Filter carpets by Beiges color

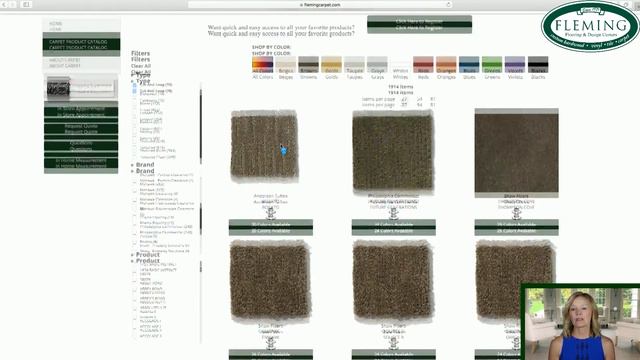click(286, 64)
